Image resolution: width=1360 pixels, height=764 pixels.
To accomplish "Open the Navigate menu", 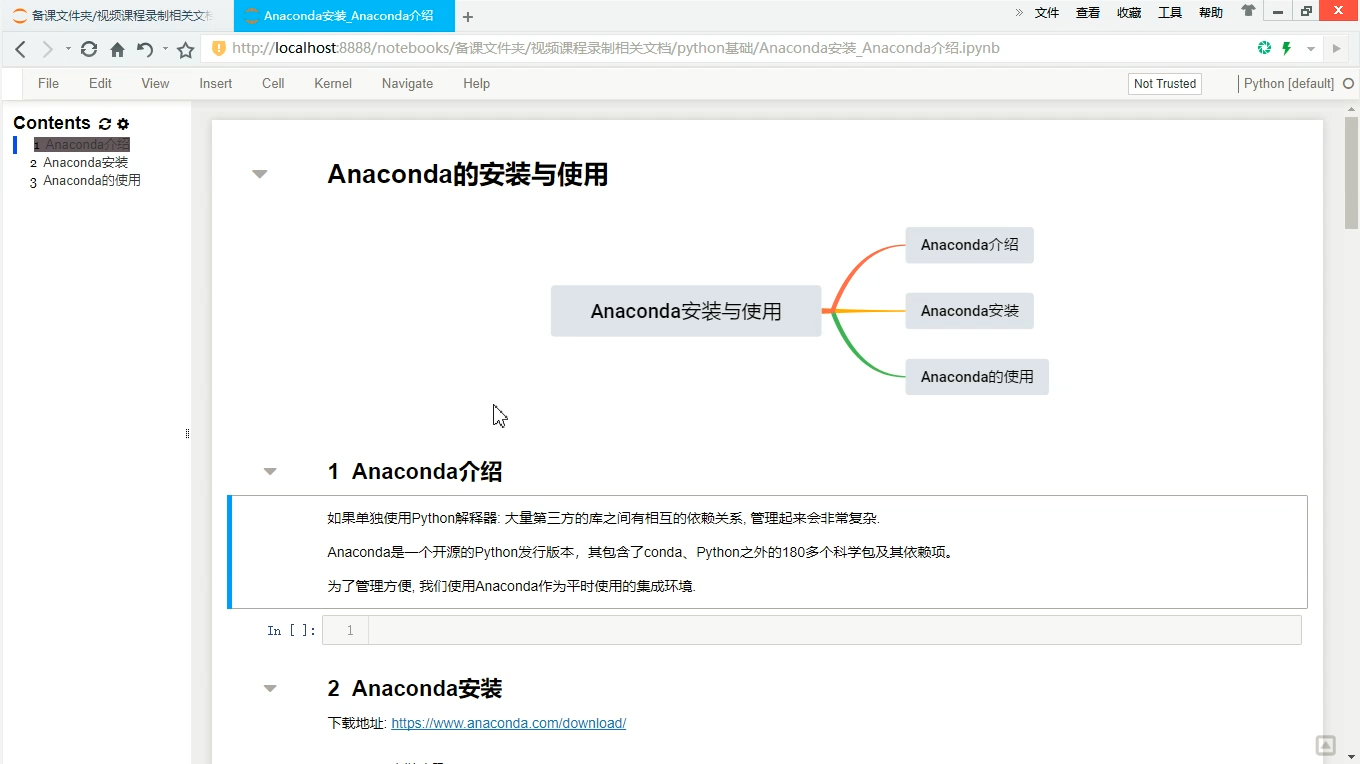I will pyautogui.click(x=407, y=83).
